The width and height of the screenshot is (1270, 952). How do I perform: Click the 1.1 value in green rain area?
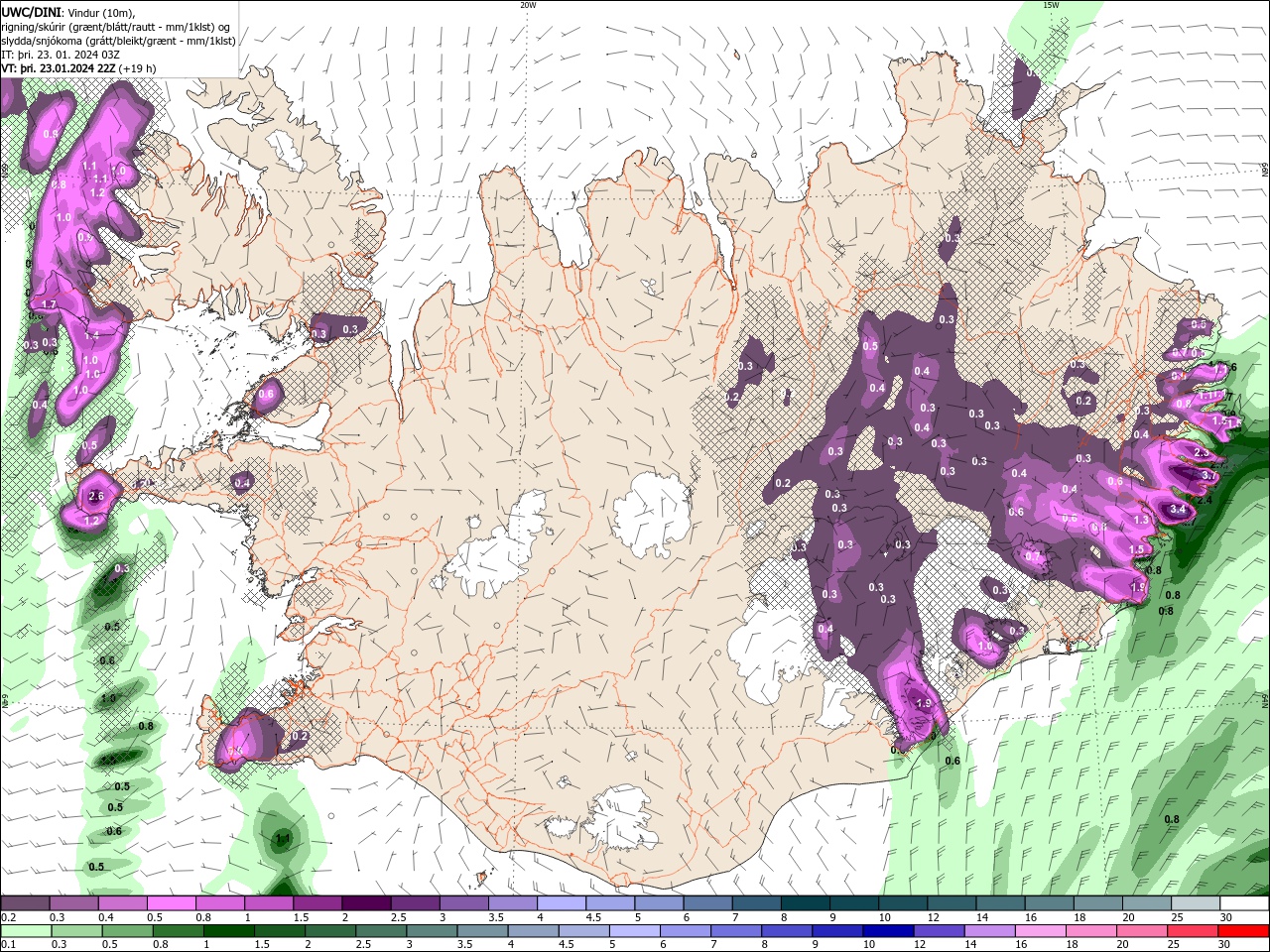283,838
